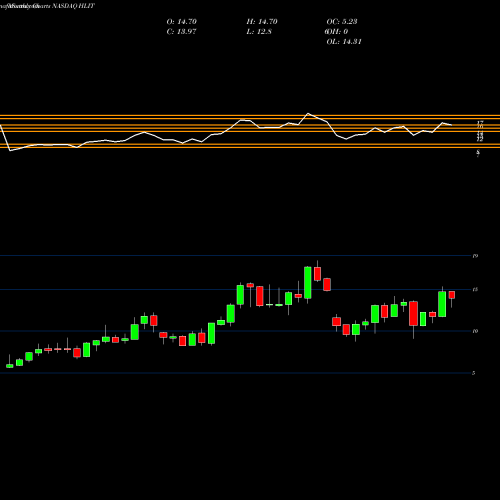Viewport: 500px width, 500px height.
Task: Click the 'OL: 14.31' reading
Action: click(344, 42)
